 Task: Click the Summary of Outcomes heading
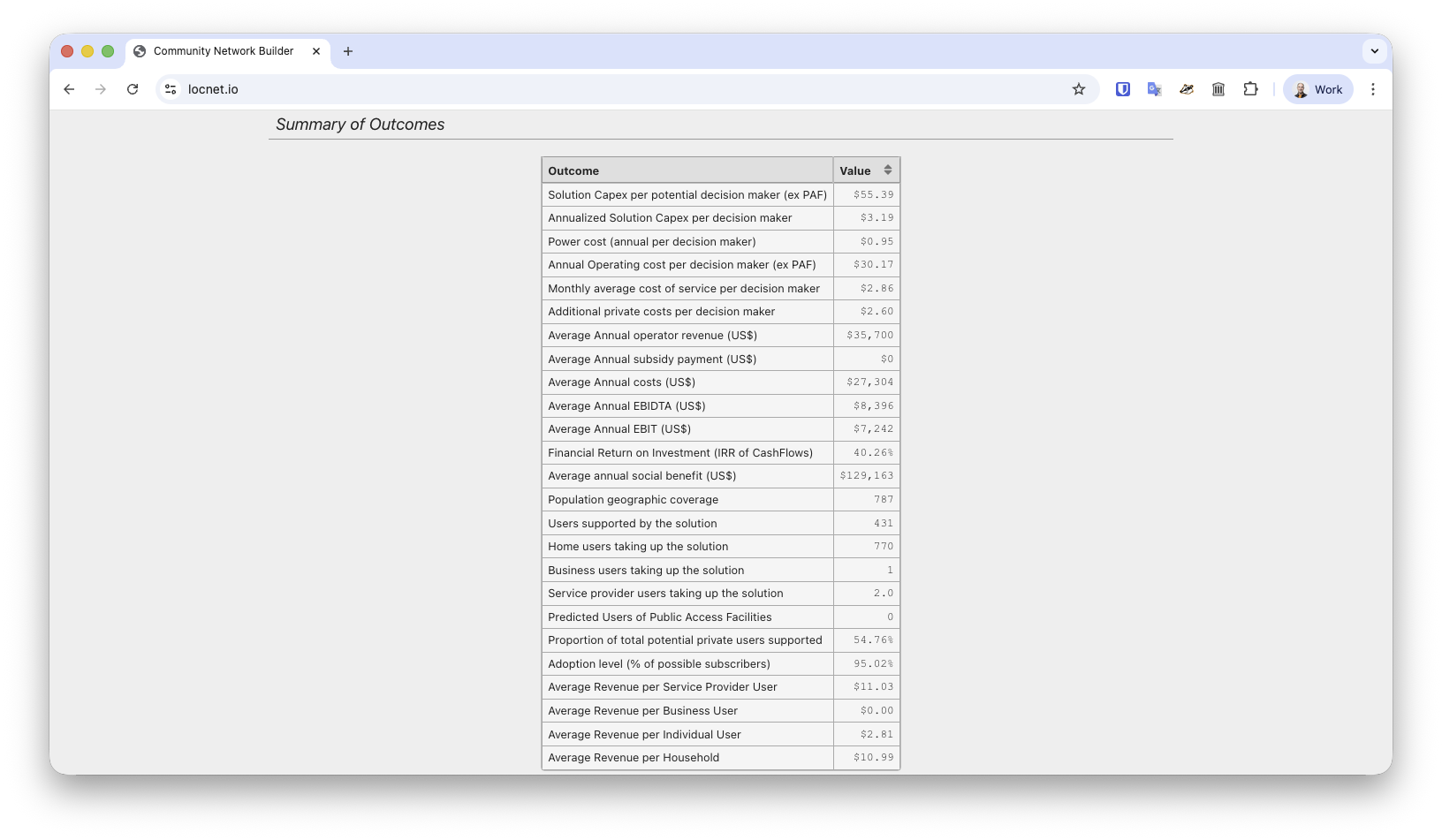coord(360,125)
